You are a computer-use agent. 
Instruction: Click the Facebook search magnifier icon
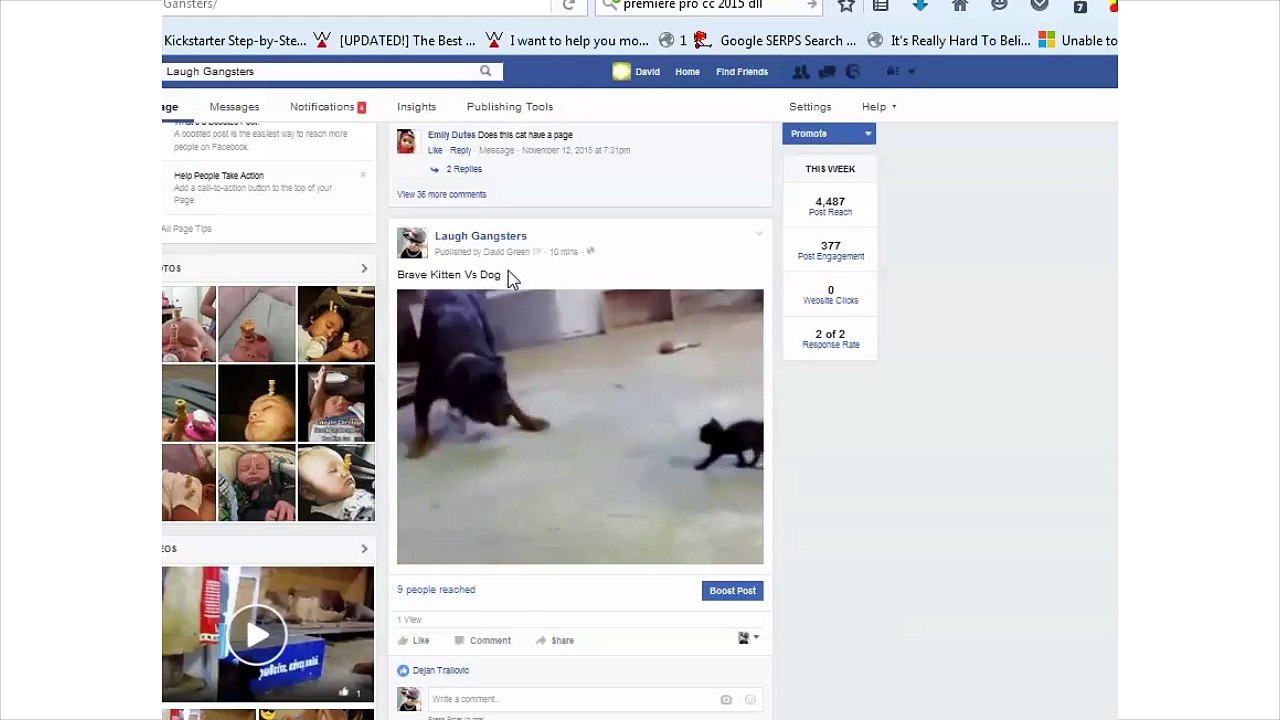486,71
